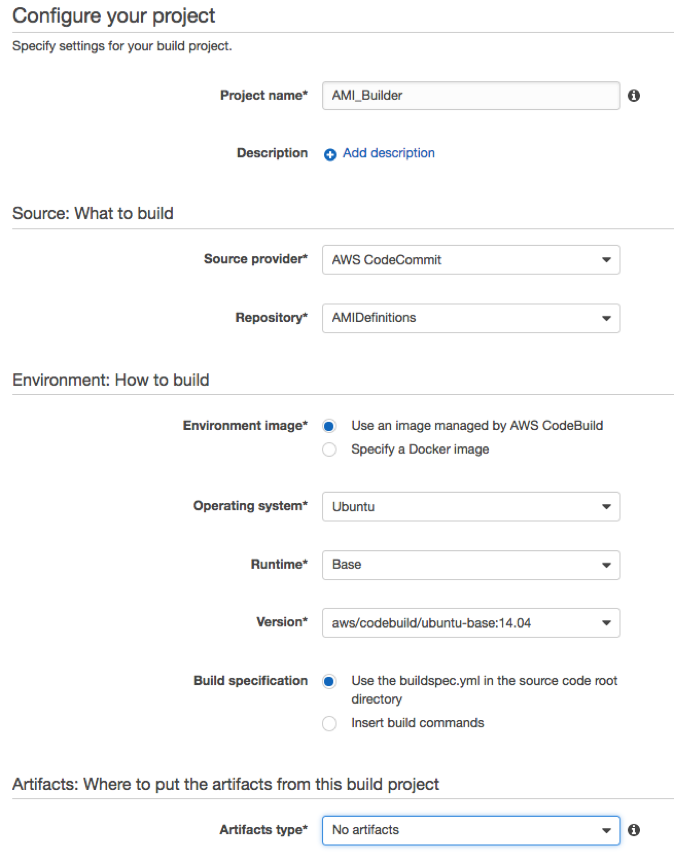The height and width of the screenshot is (863, 674).
Task: Select Insert build commands
Action: (x=329, y=722)
